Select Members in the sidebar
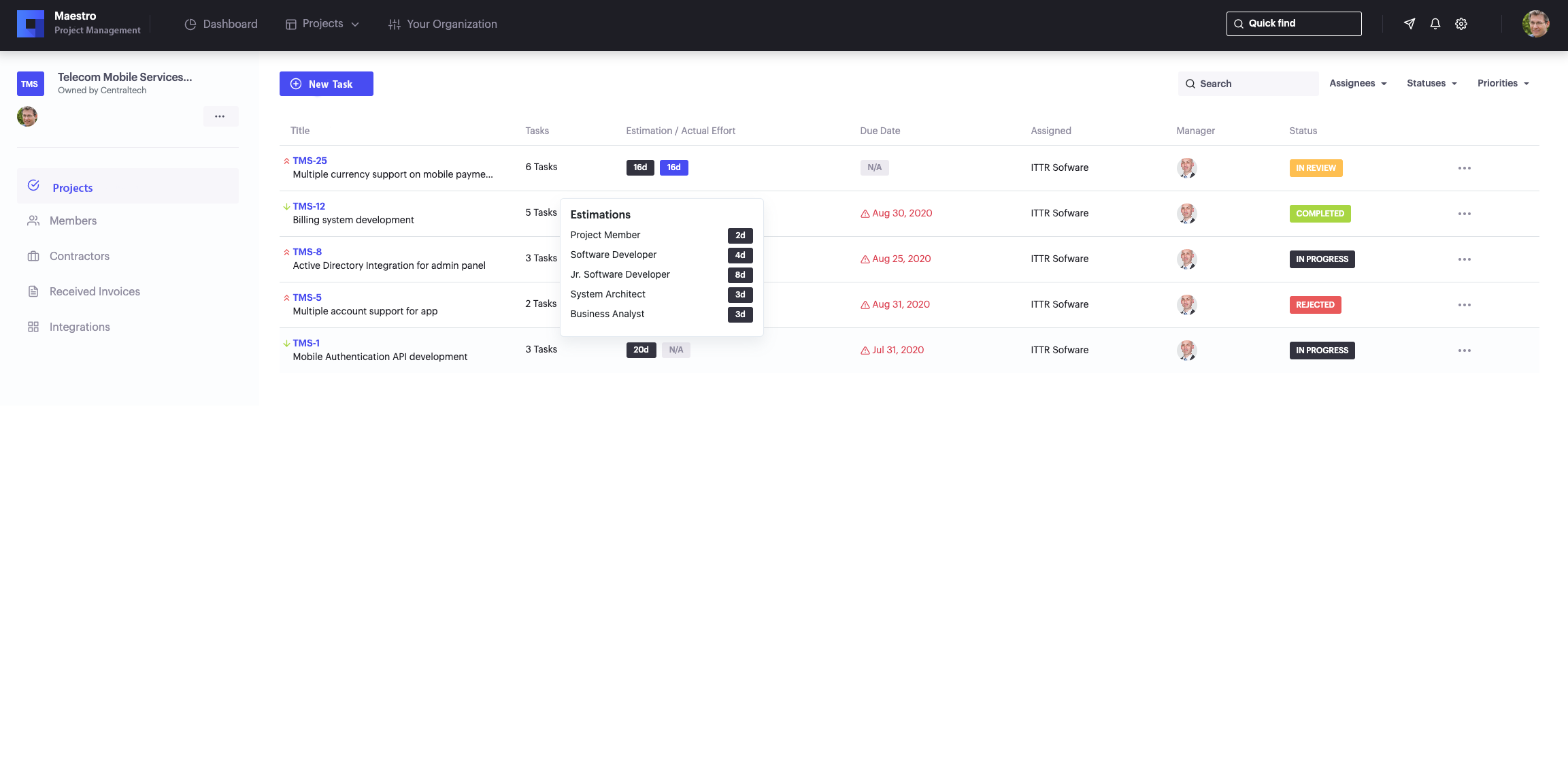The width and height of the screenshot is (1568, 763). pos(73,221)
